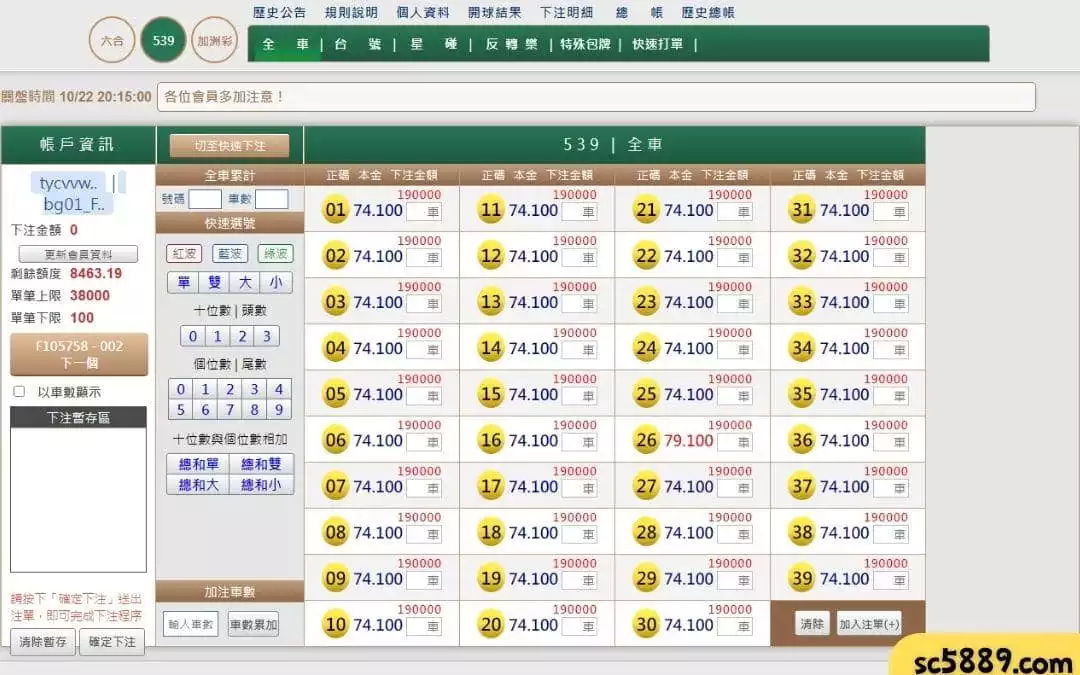Click yellow number ball 36
Screen dimensions: 1080x675
click(x=802, y=440)
